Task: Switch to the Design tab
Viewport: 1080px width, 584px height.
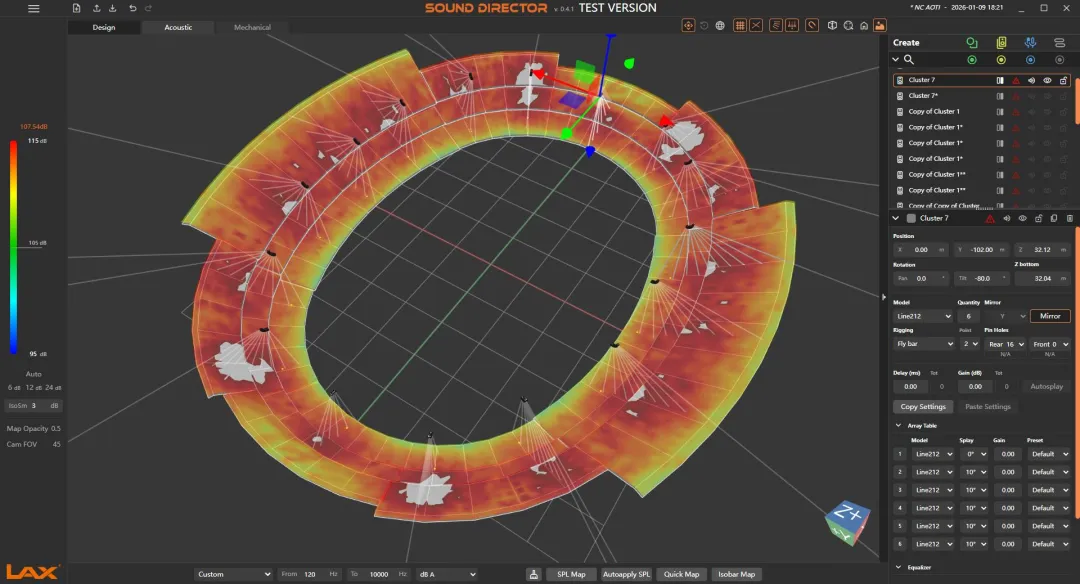Action: [104, 27]
